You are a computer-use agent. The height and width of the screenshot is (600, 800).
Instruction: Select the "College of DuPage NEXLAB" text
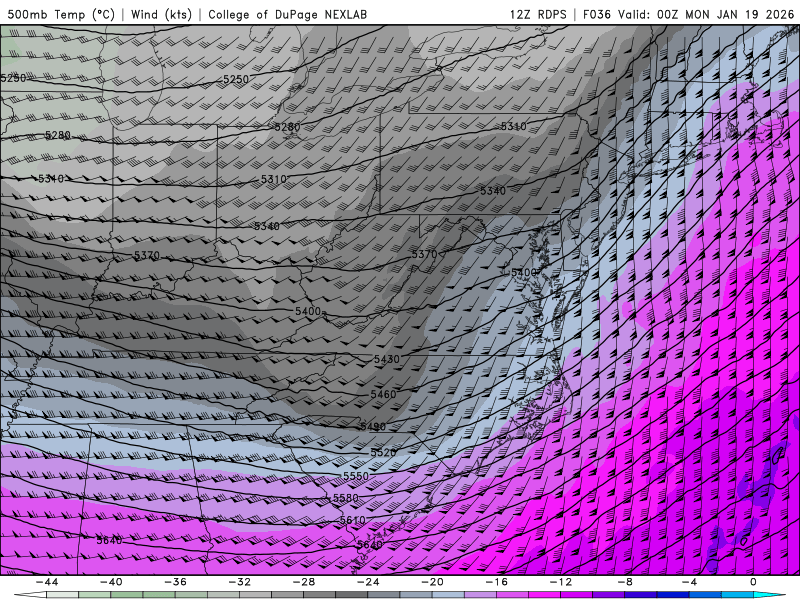[287, 14]
